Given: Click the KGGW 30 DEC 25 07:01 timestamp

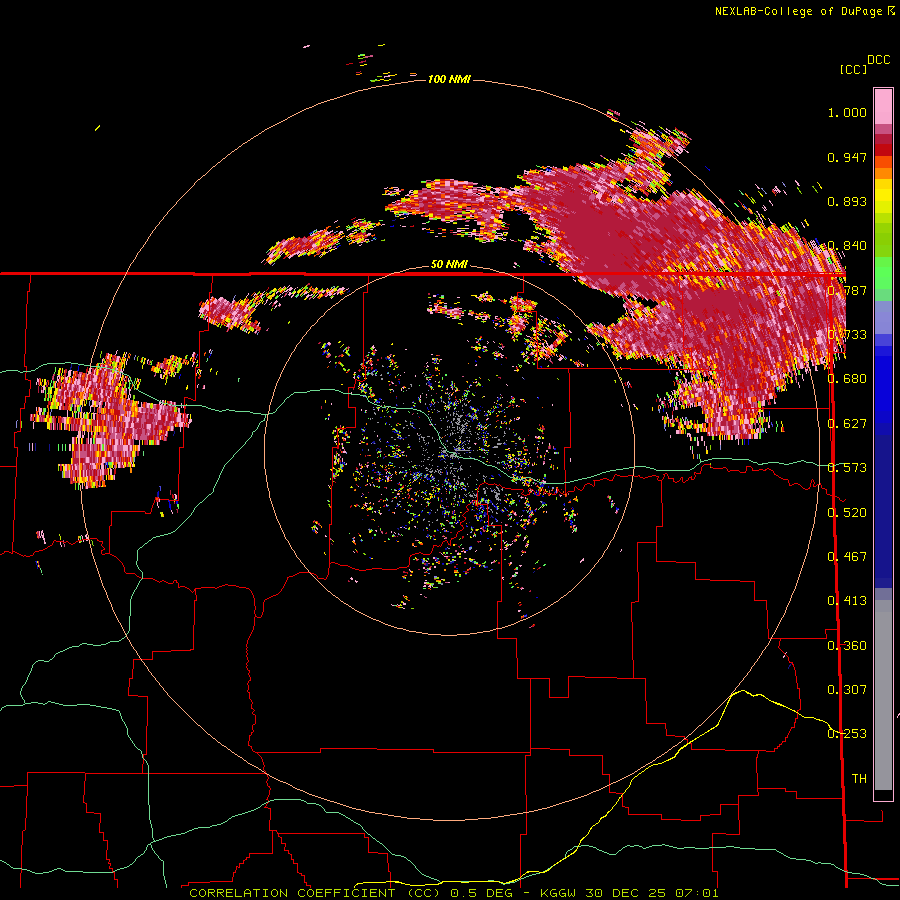Looking at the screenshot, I should point(629,893).
